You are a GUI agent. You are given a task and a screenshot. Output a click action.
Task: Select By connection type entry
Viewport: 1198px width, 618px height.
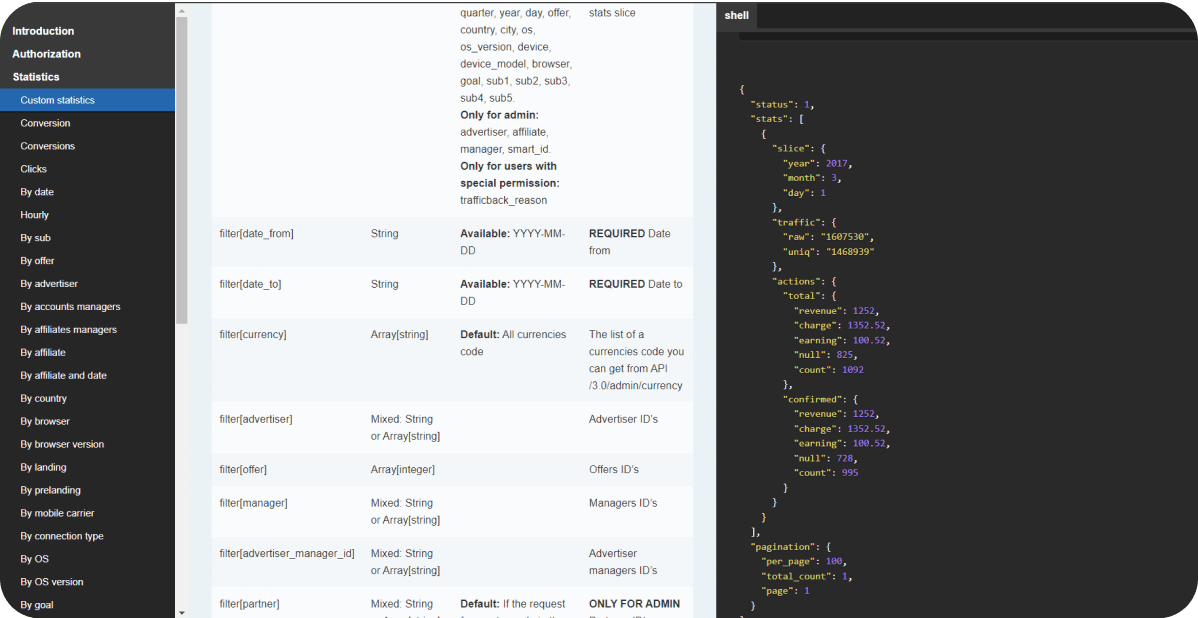coord(62,537)
